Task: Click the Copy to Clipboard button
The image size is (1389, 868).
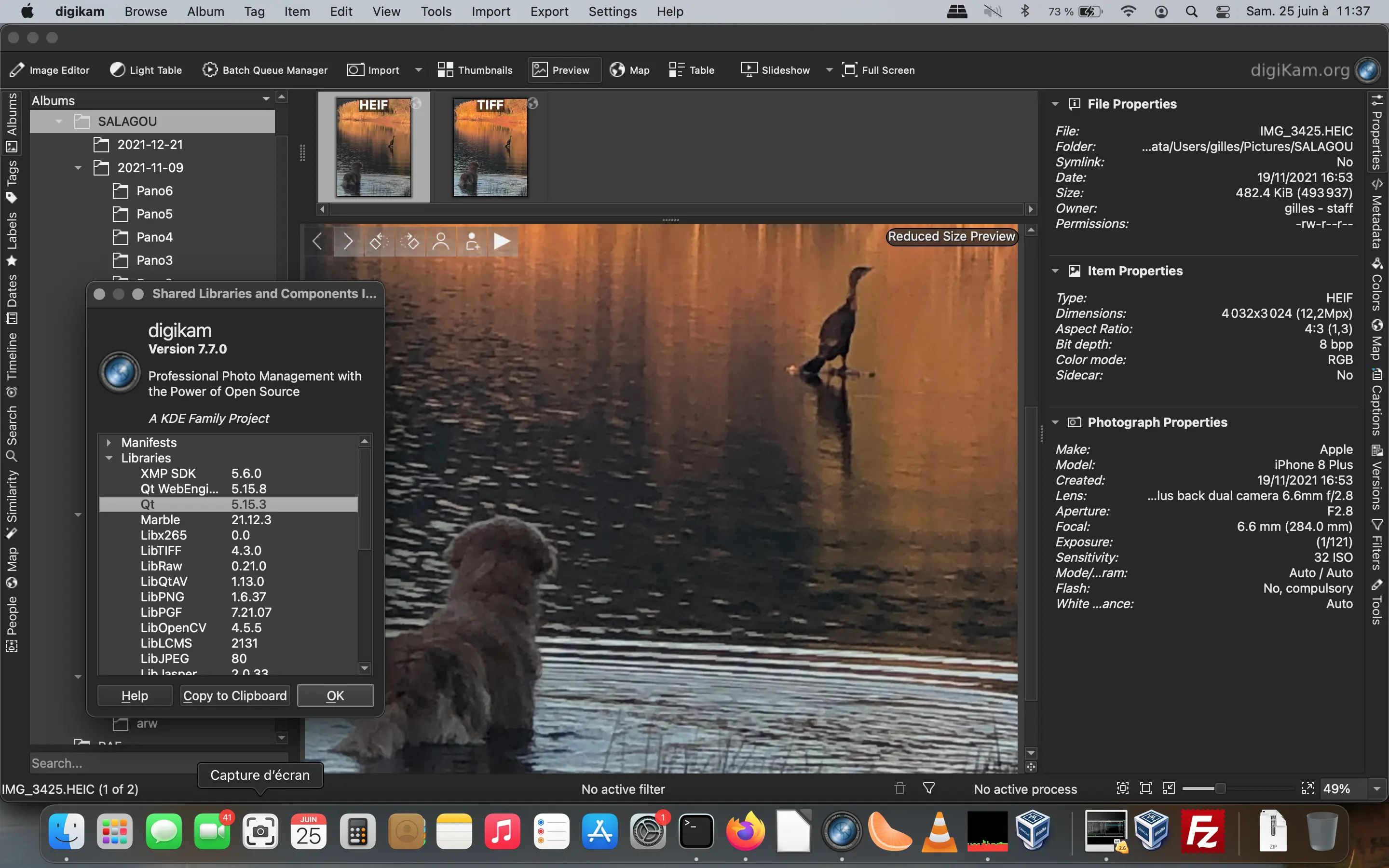Action: pyautogui.click(x=234, y=695)
